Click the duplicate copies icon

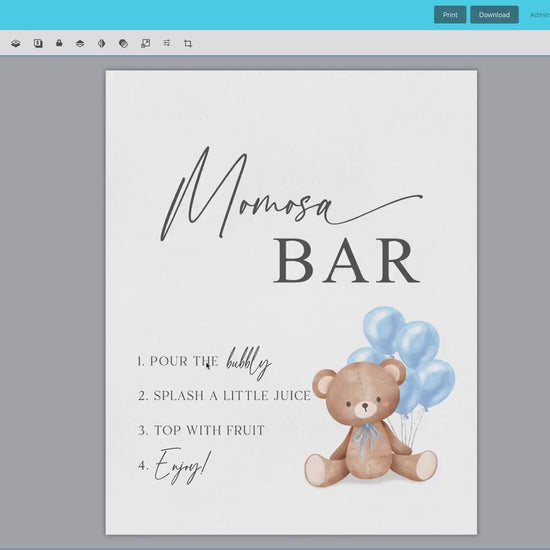pos(38,43)
